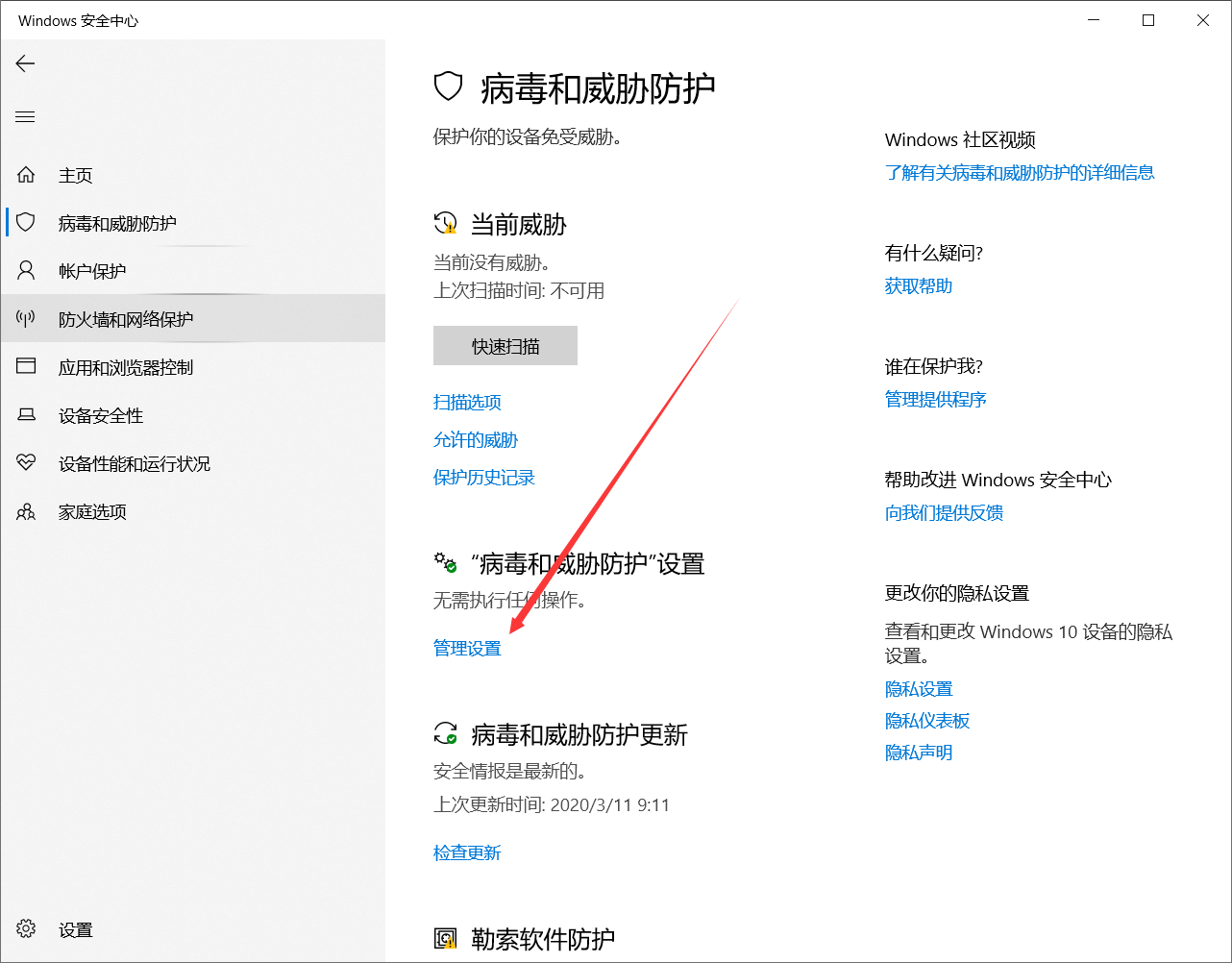
Task: Click the laptop icon for 设备安全性
Action: tap(26, 414)
